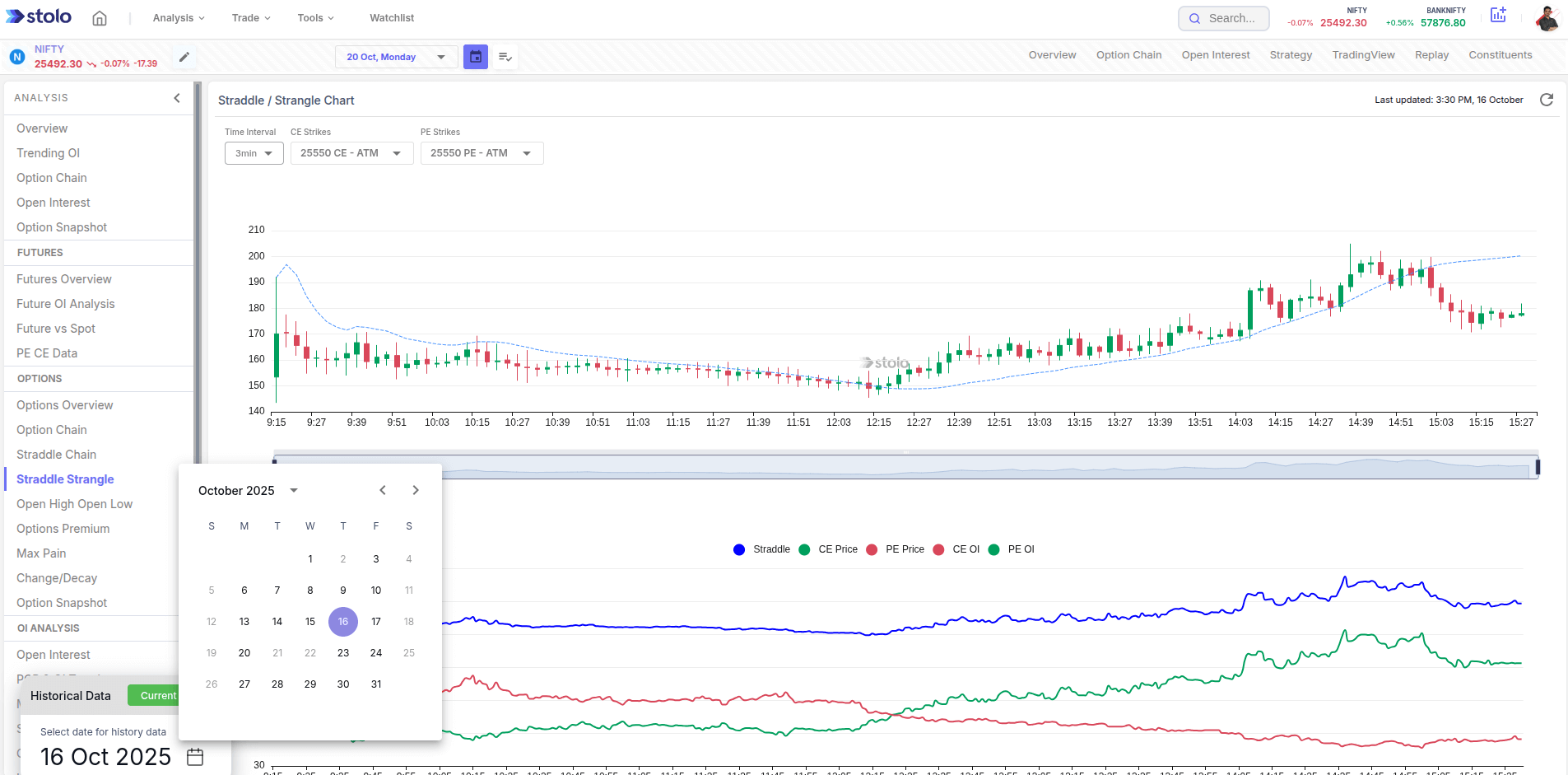Open the Analysis menu in navbar

pyautogui.click(x=179, y=18)
